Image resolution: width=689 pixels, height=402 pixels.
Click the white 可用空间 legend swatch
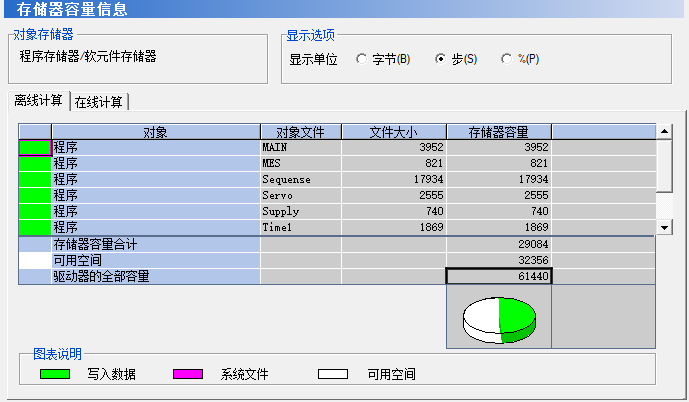tap(333, 375)
